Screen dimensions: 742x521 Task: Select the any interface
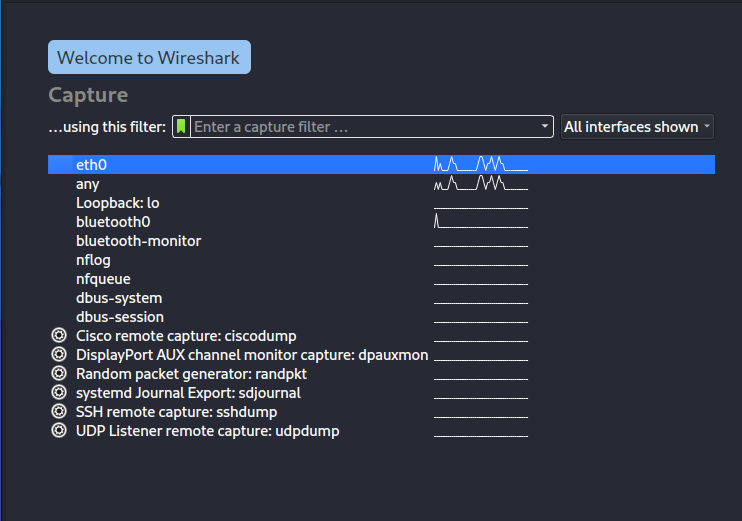coord(381,184)
